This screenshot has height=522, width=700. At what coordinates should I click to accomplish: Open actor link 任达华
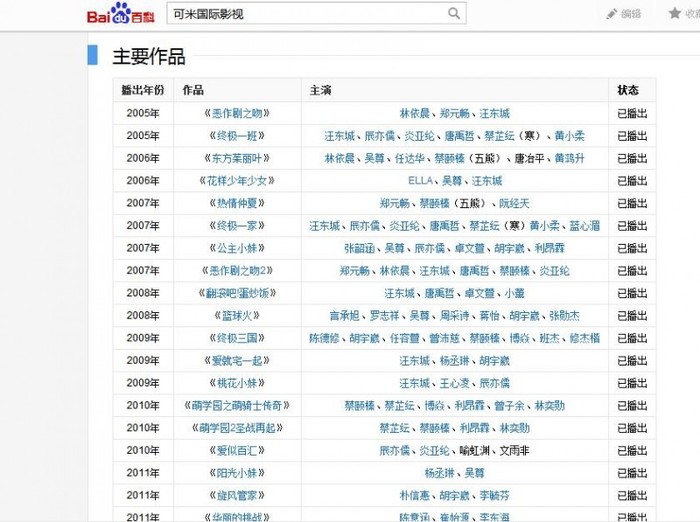coord(409,158)
